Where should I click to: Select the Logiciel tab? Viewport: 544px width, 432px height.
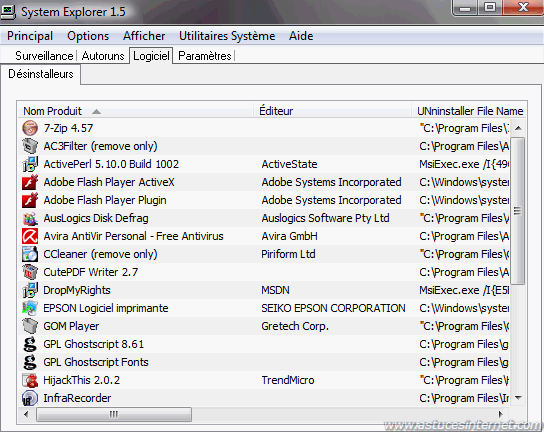(151, 56)
